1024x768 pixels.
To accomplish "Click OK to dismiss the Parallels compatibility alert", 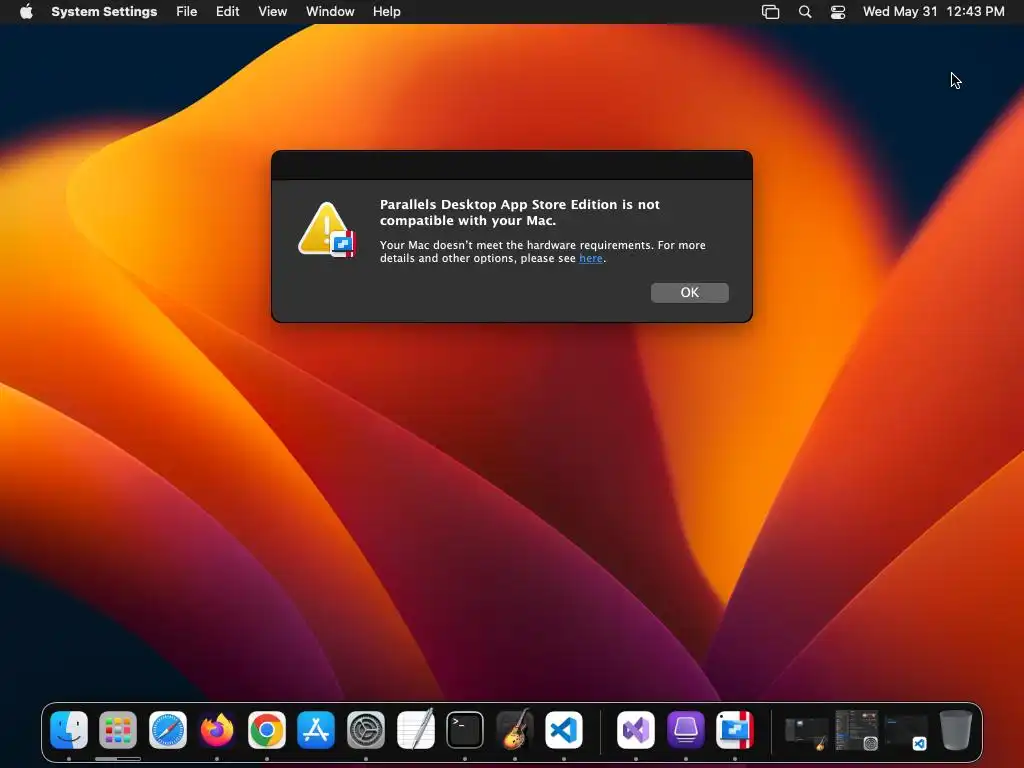I will pos(690,293).
